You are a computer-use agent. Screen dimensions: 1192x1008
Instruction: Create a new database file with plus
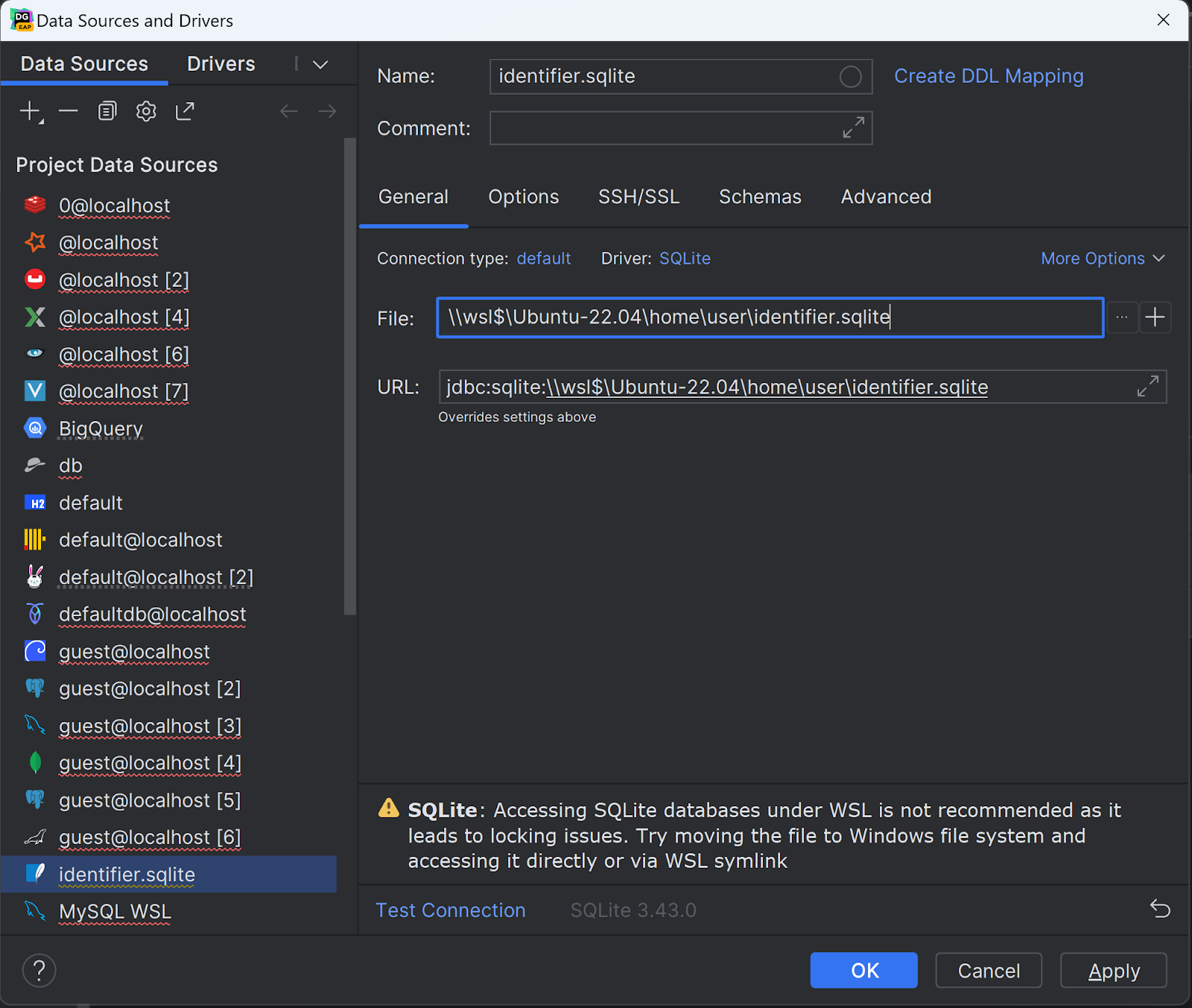(x=1155, y=317)
